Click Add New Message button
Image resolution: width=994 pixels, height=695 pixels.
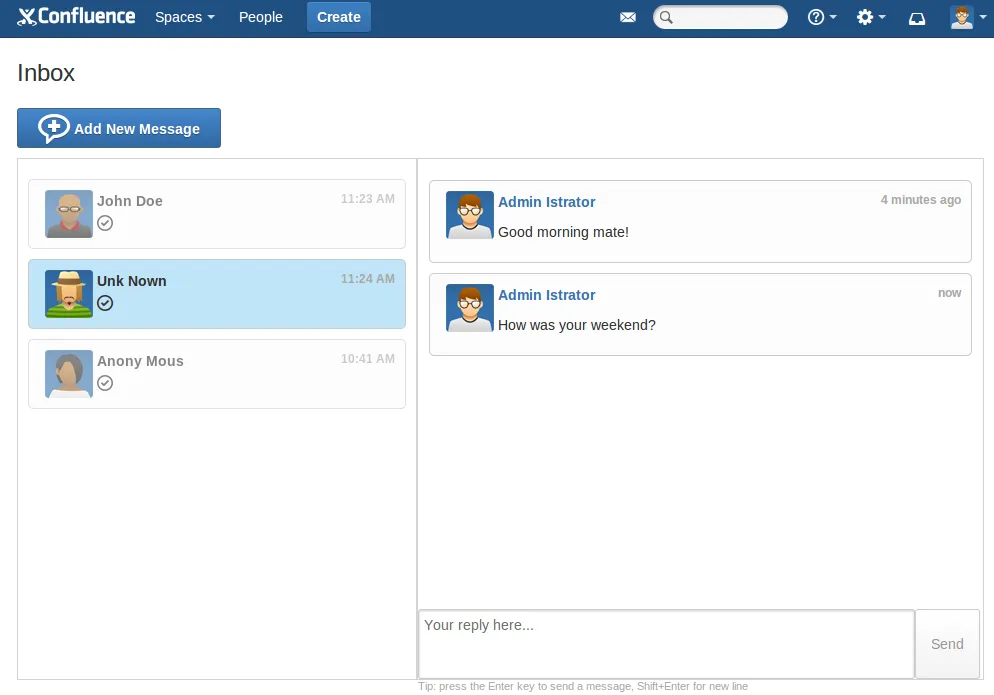(x=119, y=128)
